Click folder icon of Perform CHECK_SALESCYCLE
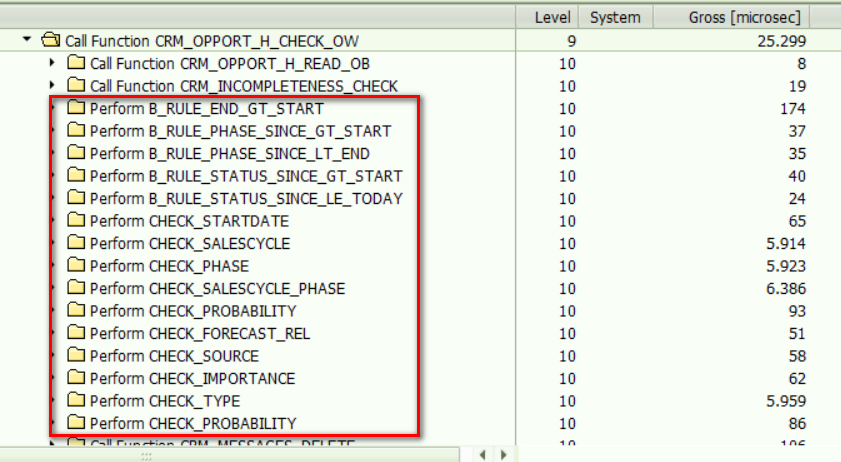 (x=76, y=243)
